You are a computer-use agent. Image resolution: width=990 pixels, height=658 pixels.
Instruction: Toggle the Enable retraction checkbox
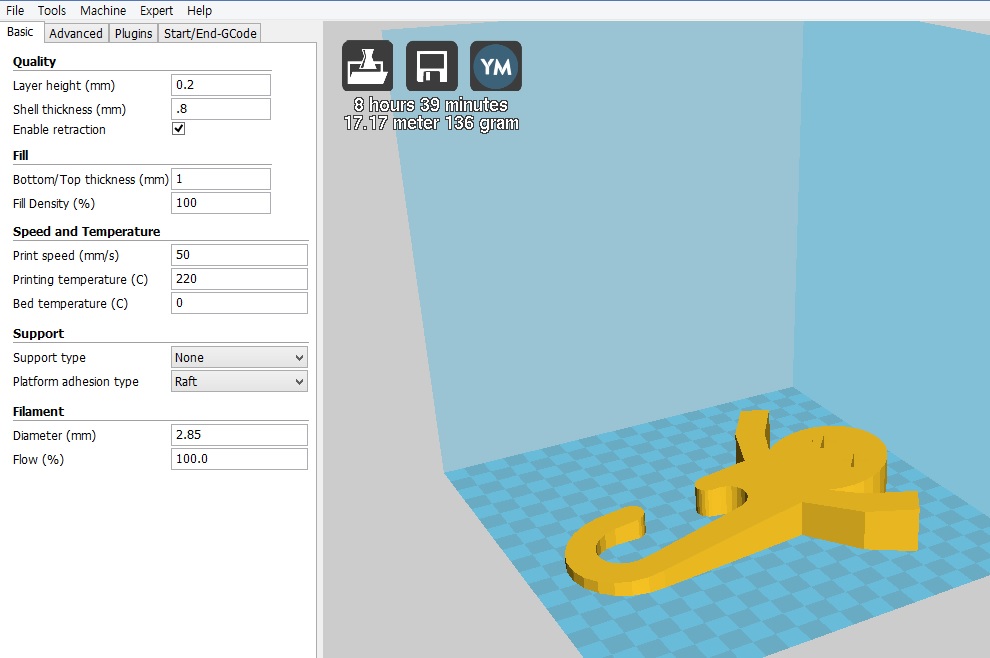(179, 129)
